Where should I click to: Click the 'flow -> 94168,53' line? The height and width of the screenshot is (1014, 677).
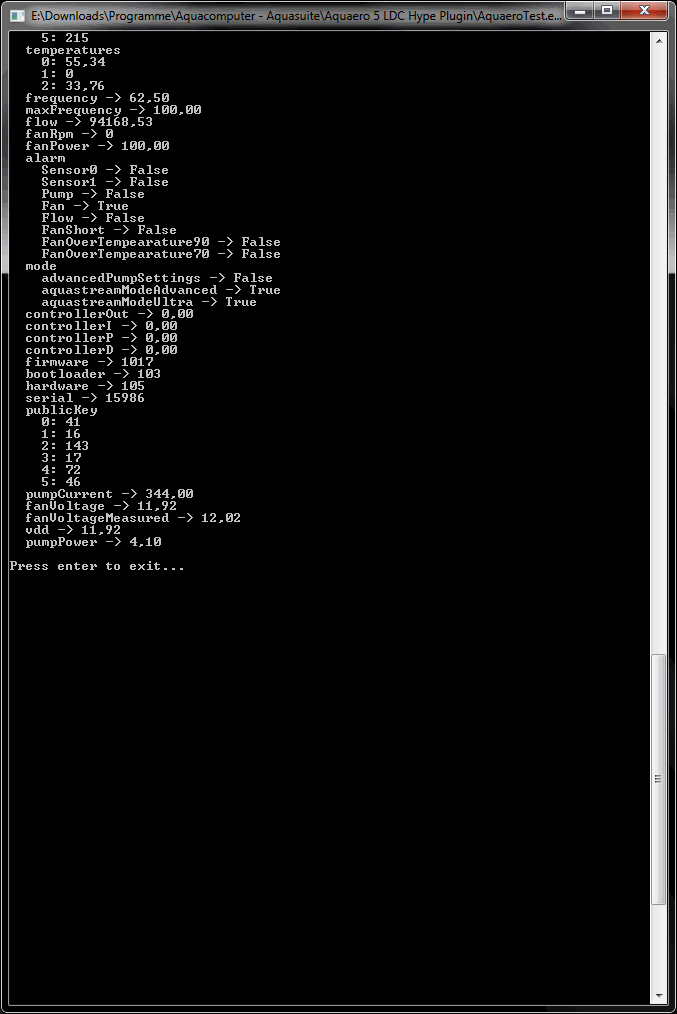pyautogui.click(x=89, y=122)
